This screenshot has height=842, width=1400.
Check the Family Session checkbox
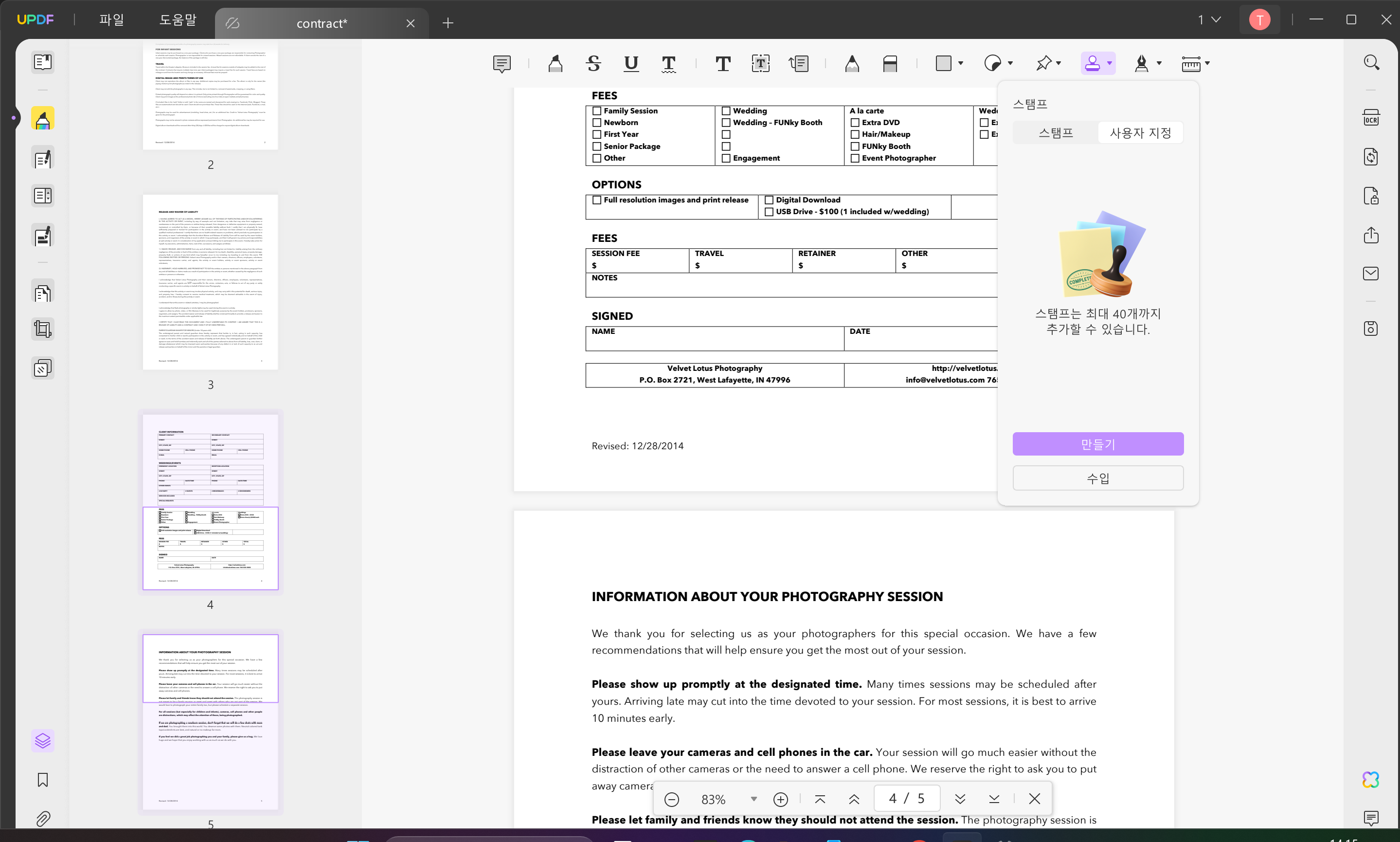click(x=596, y=110)
